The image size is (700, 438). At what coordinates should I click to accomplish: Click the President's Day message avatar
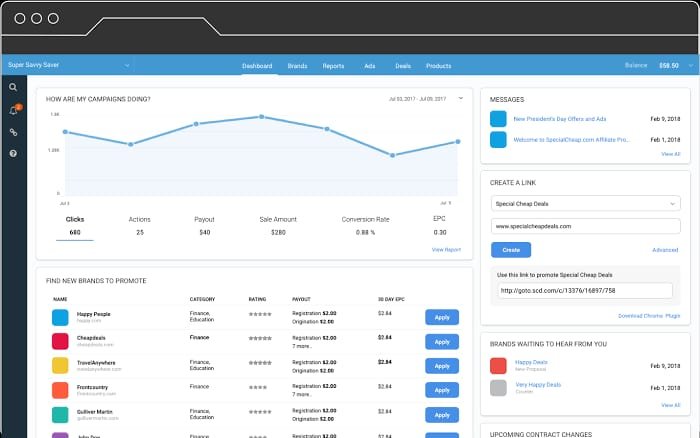pos(498,118)
